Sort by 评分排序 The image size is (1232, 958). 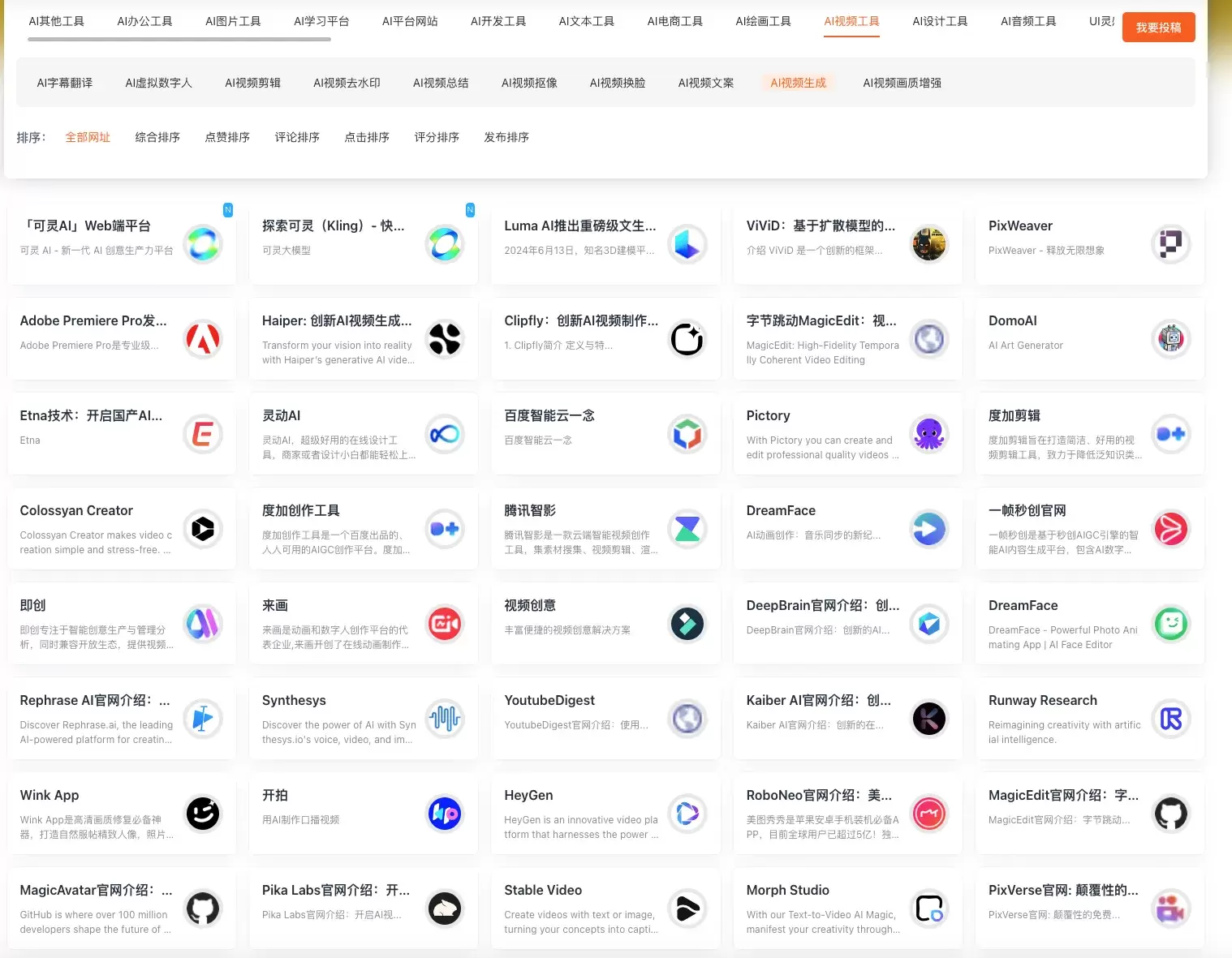click(437, 137)
